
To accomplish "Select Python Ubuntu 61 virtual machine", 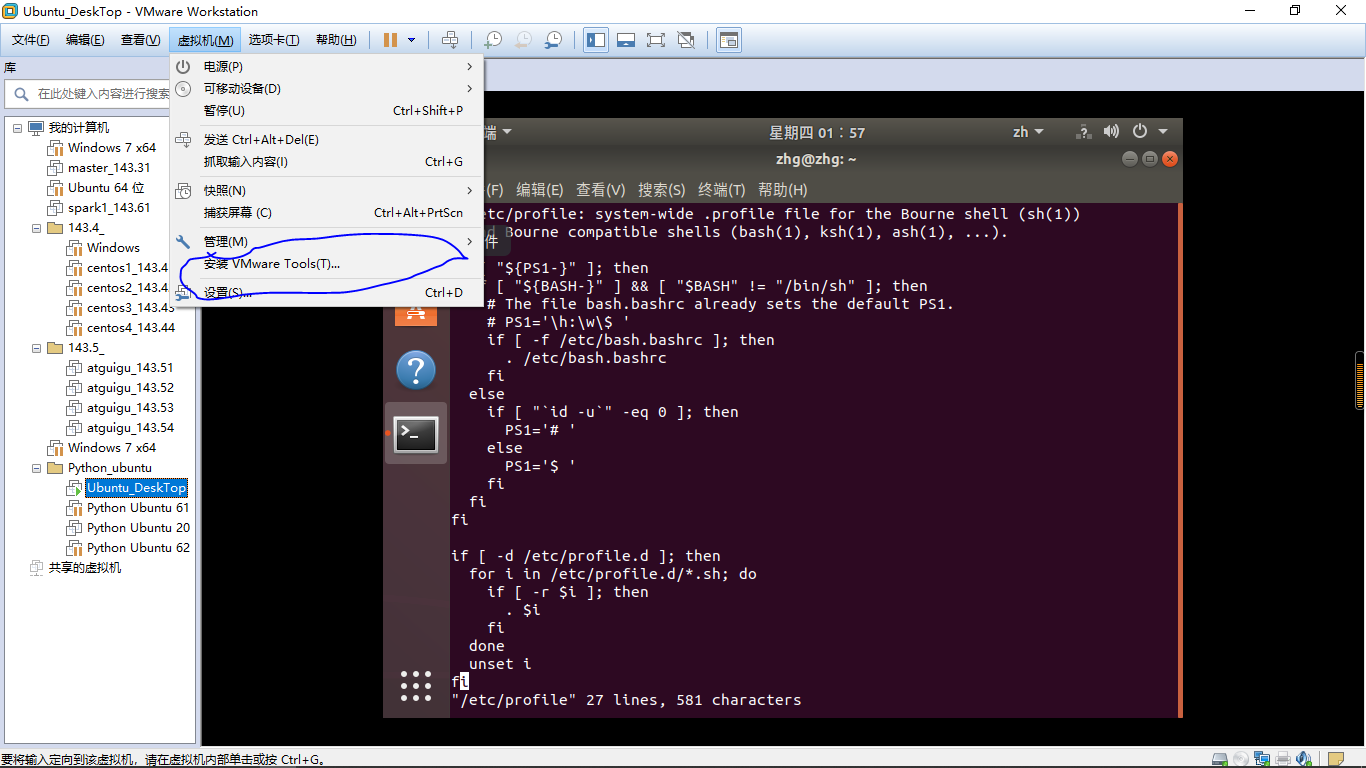I will click(138, 508).
